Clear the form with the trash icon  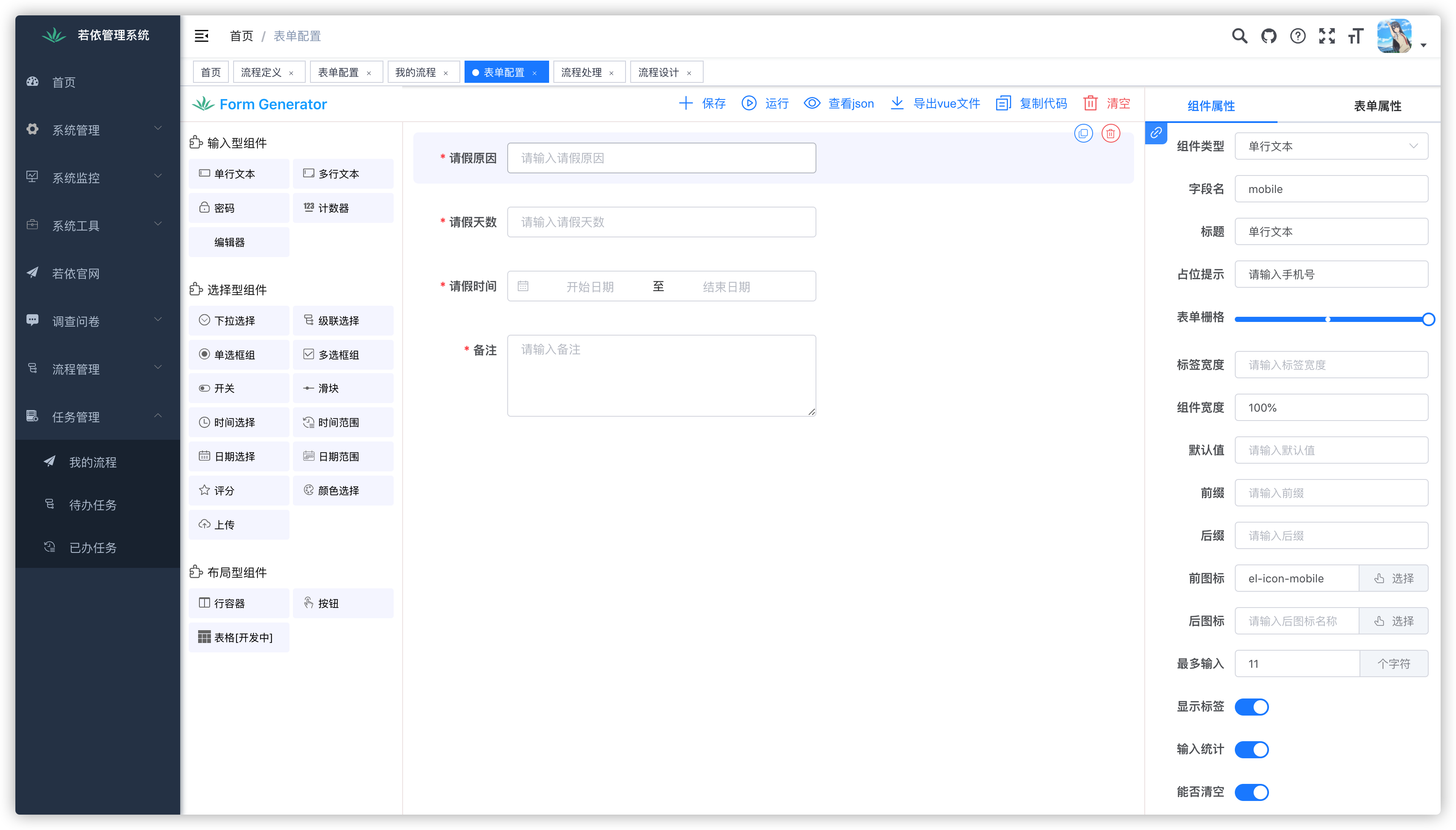coord(1090,103)
